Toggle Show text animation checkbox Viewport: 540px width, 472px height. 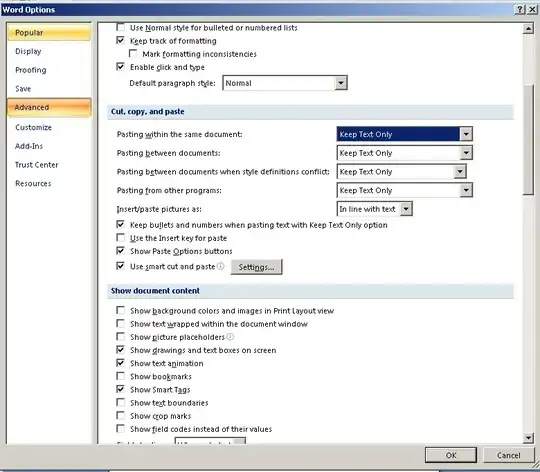point(121,363)
